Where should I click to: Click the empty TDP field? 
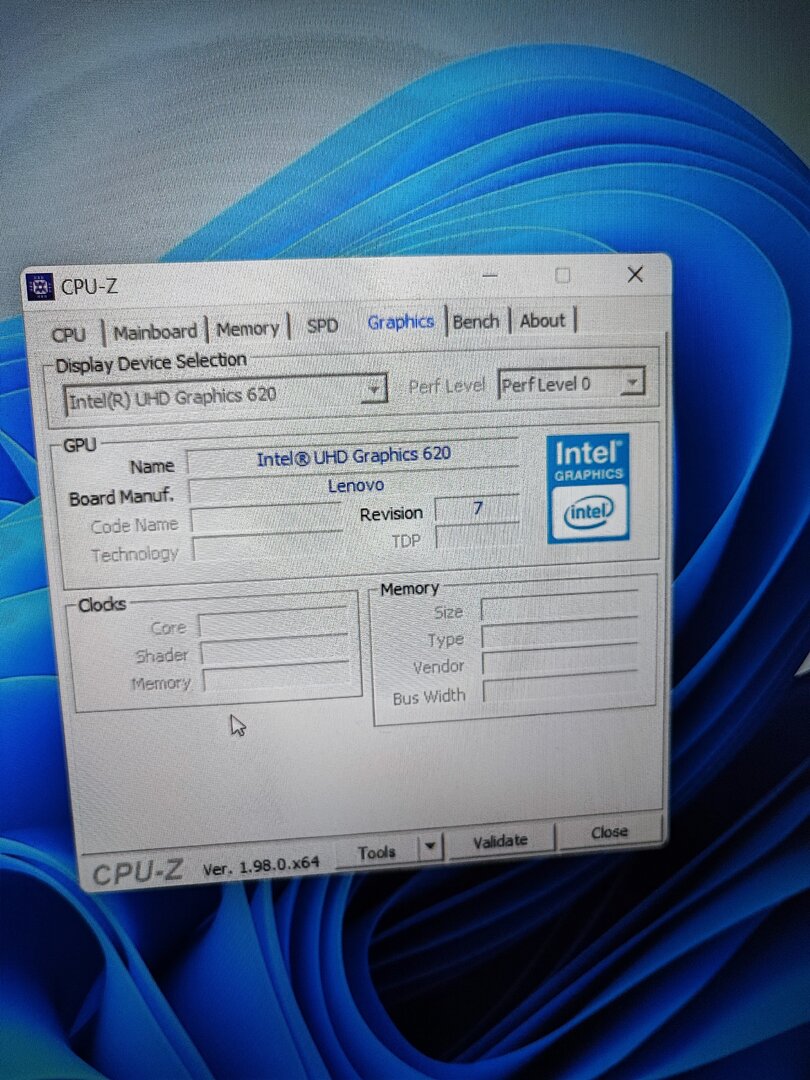click(x=478, y=536)
